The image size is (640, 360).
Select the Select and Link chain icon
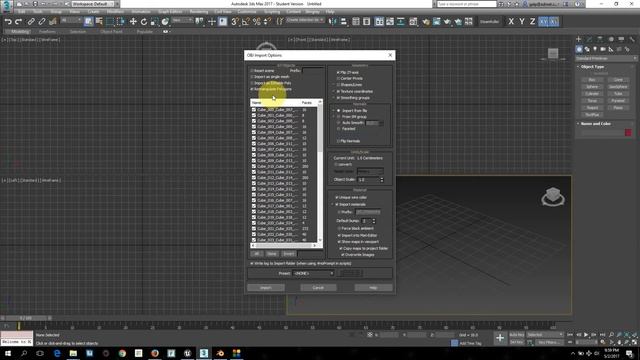point(31,22)
